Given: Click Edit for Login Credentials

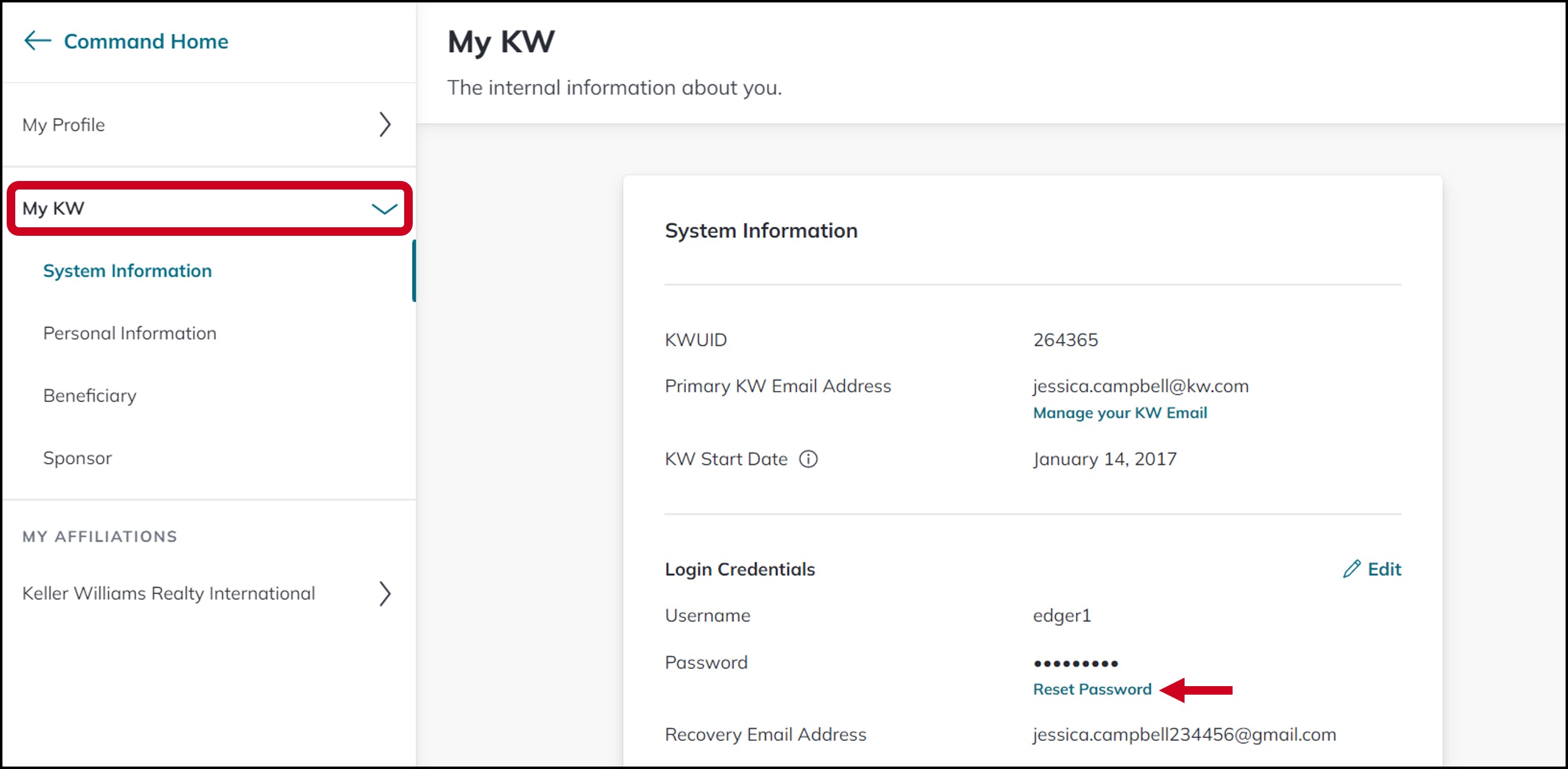Looking at the screenshot, I should pyautogui.click(x=1384, y=569).
